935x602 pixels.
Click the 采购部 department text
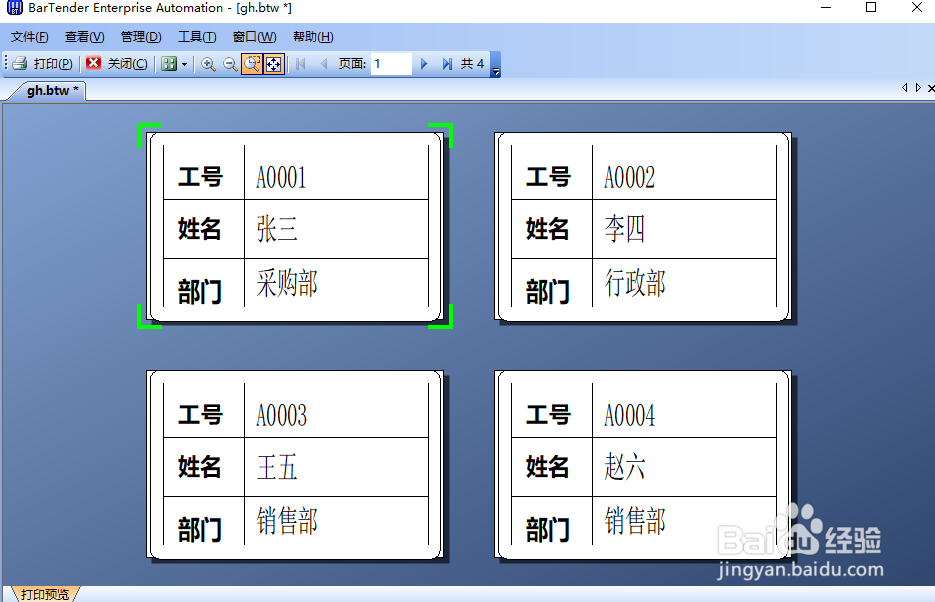[x=287, y=283]
